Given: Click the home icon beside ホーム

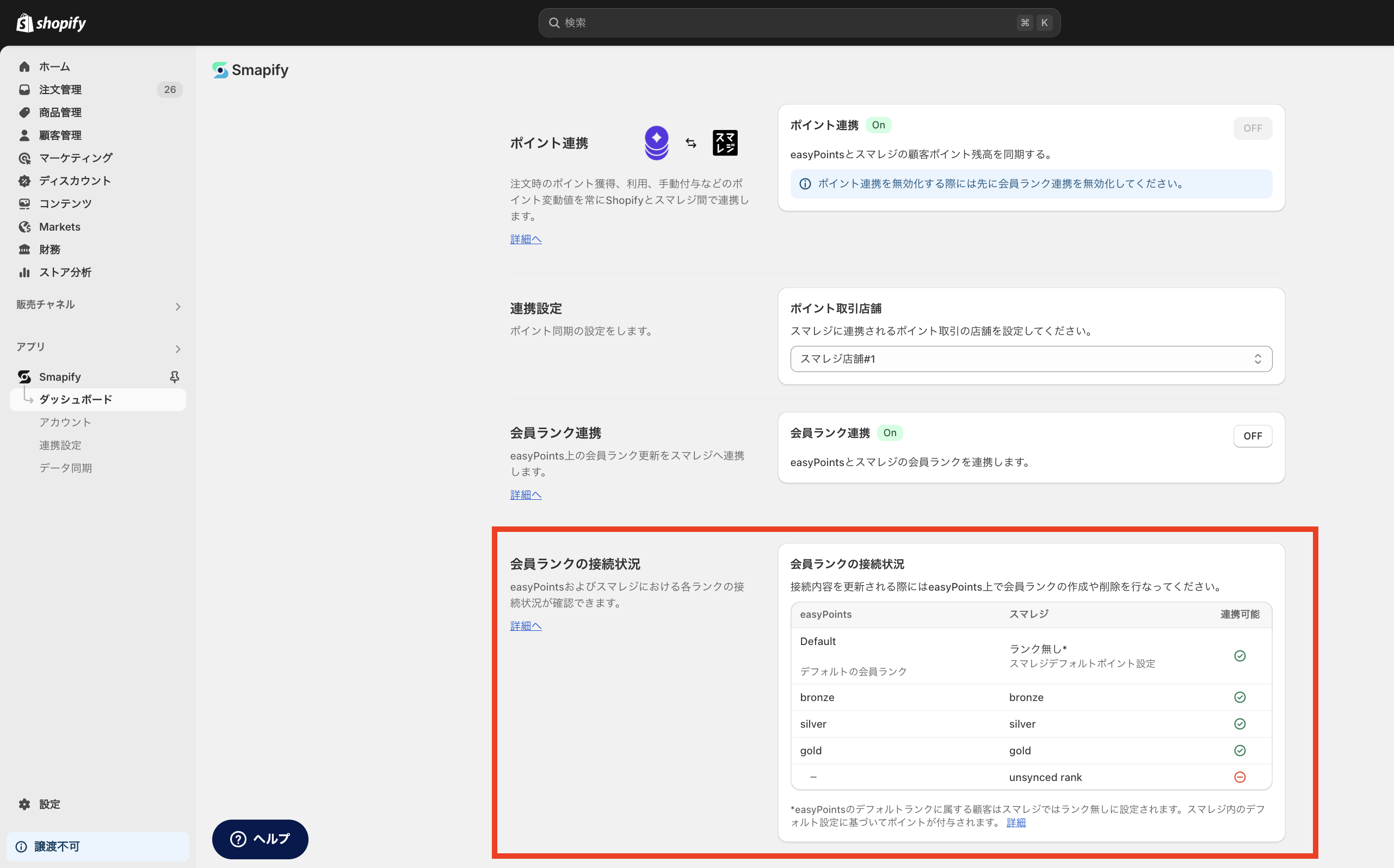Looking at the screenshot, I should [x=24, y=66].
